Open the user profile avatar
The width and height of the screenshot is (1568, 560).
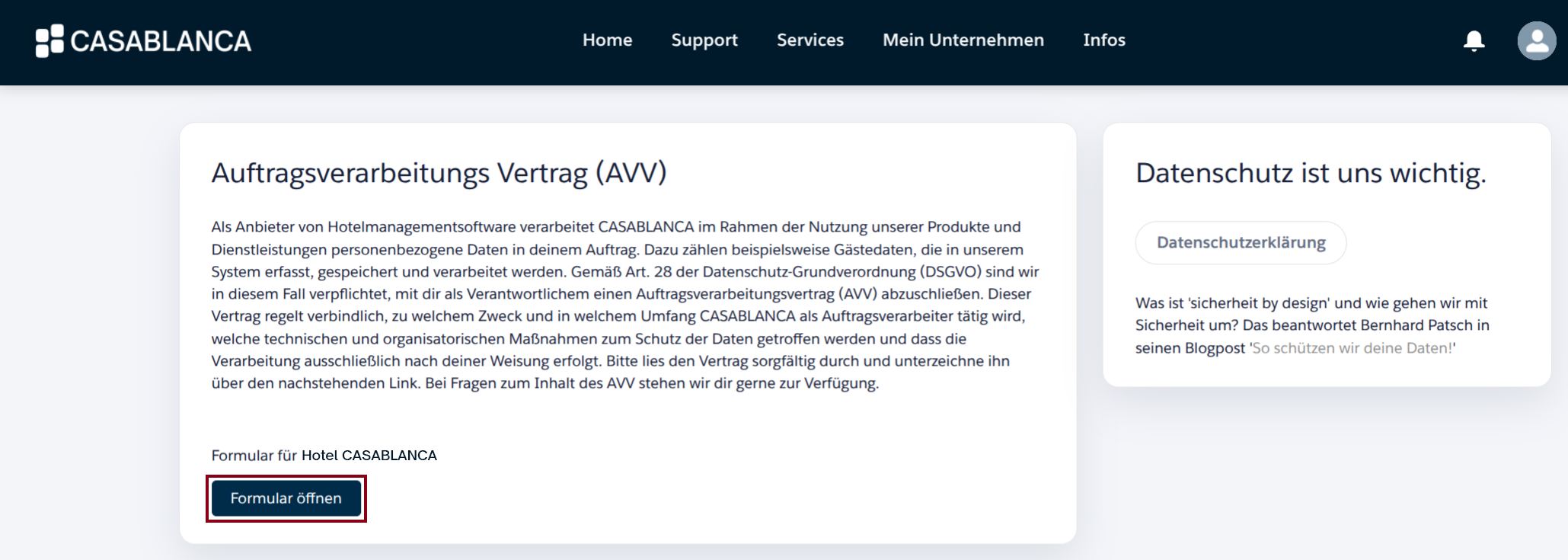pos(1536,41)
